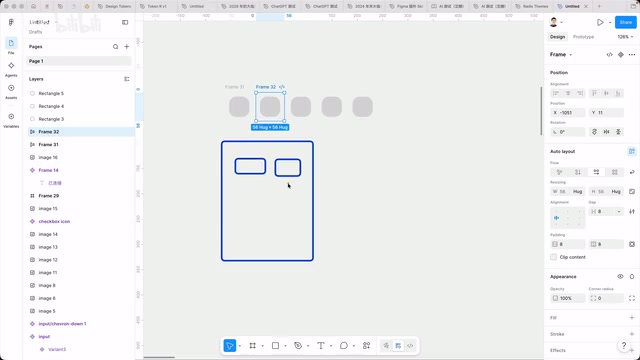Expand individual corner radius icon
Viewport: 640px width, 360px height.
point(632,298)
